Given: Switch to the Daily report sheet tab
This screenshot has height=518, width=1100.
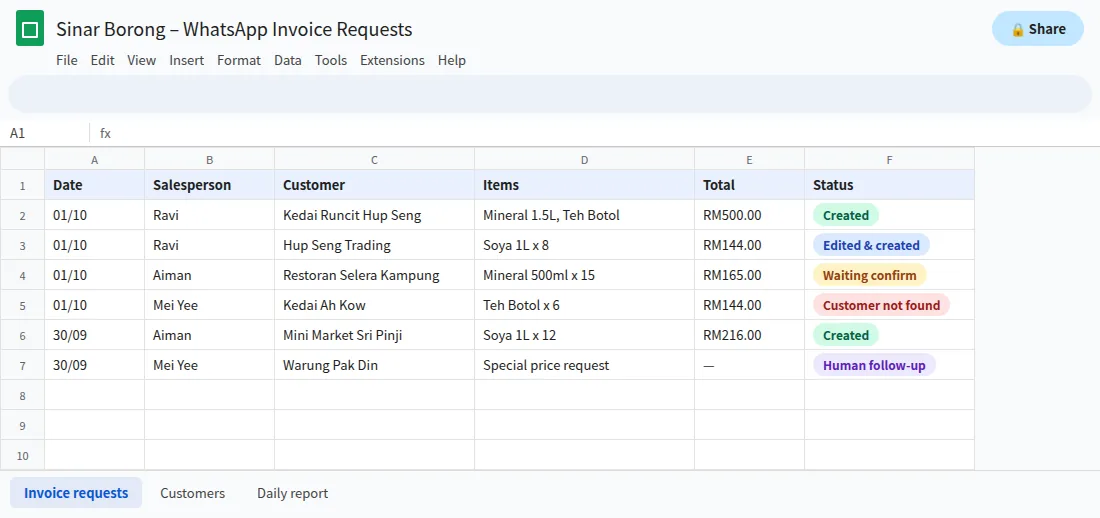Looking at the screenshot, I should [x=293, y=493].
